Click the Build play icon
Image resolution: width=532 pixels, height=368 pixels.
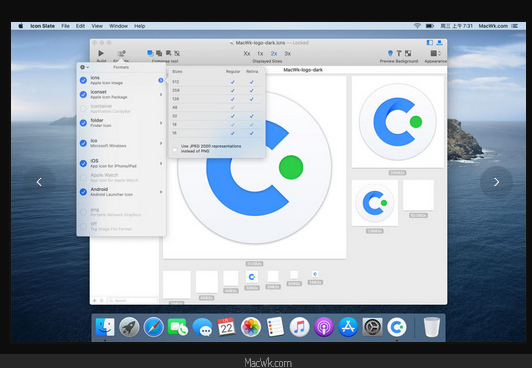point(101,53)
